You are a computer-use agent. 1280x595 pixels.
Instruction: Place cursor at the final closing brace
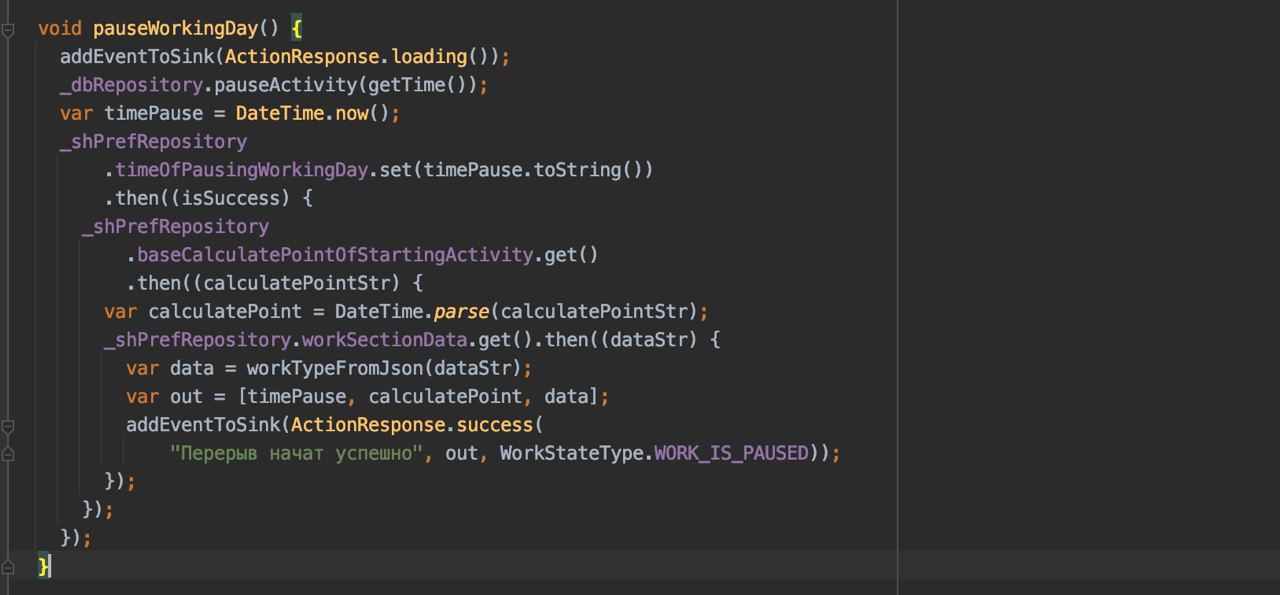[x=43, y=567]
